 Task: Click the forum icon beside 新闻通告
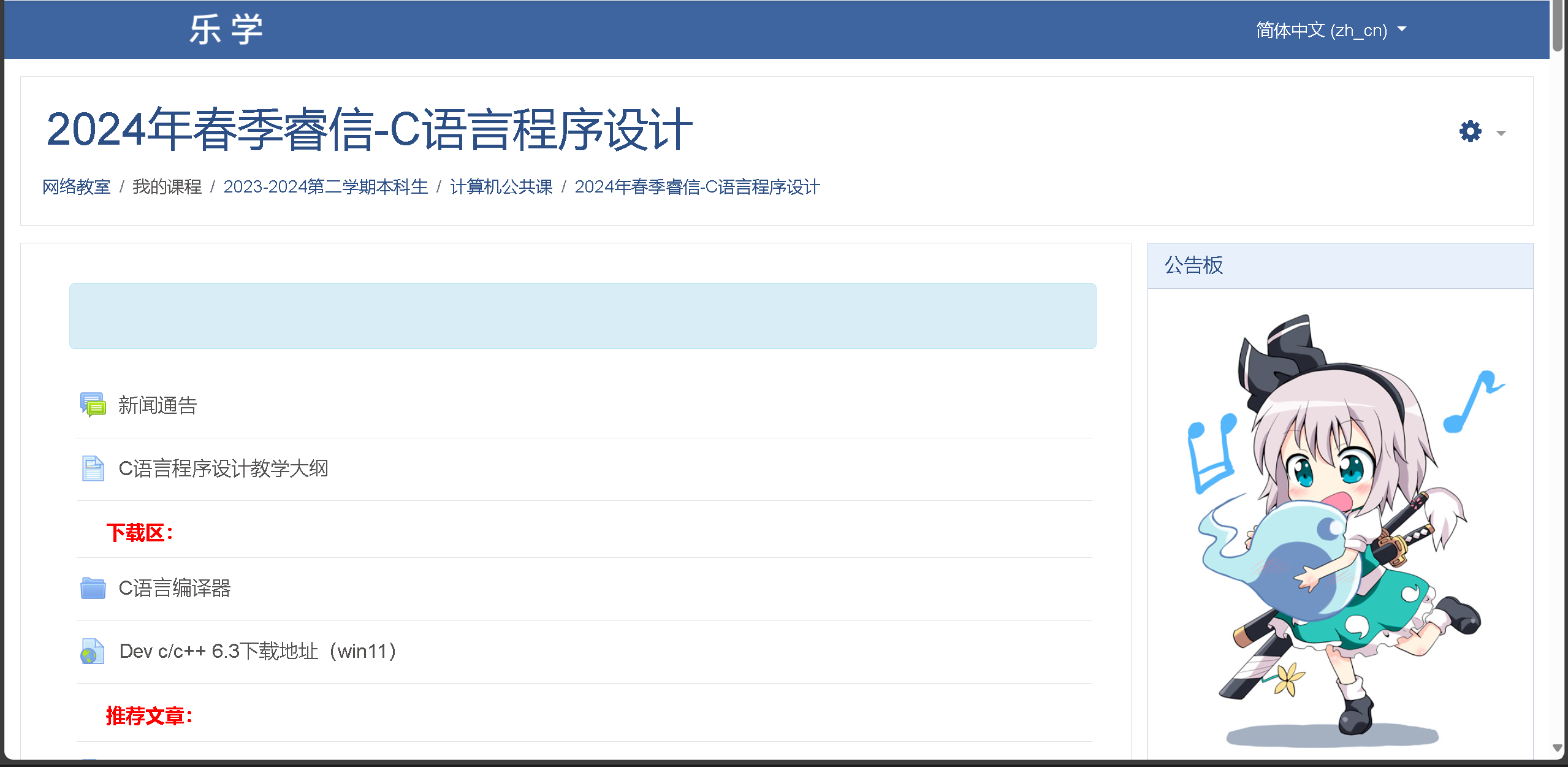click(x=93, y=405)
